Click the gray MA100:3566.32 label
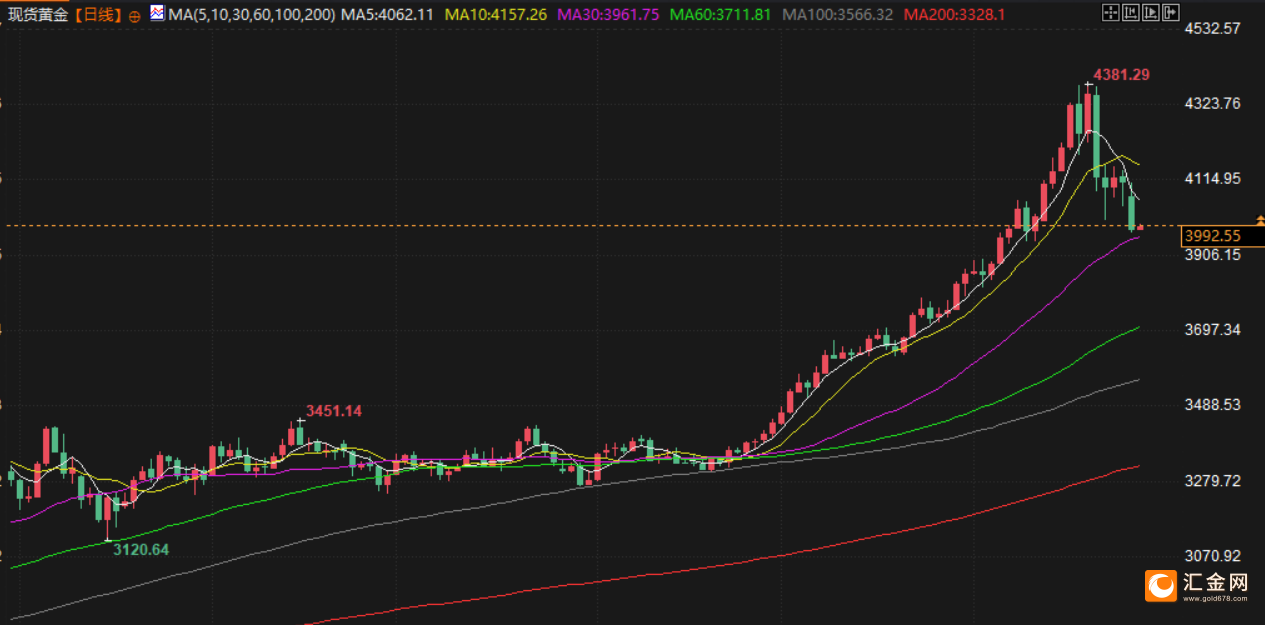The height and width of the screenshot is (625, 1265). click(837, 14)
